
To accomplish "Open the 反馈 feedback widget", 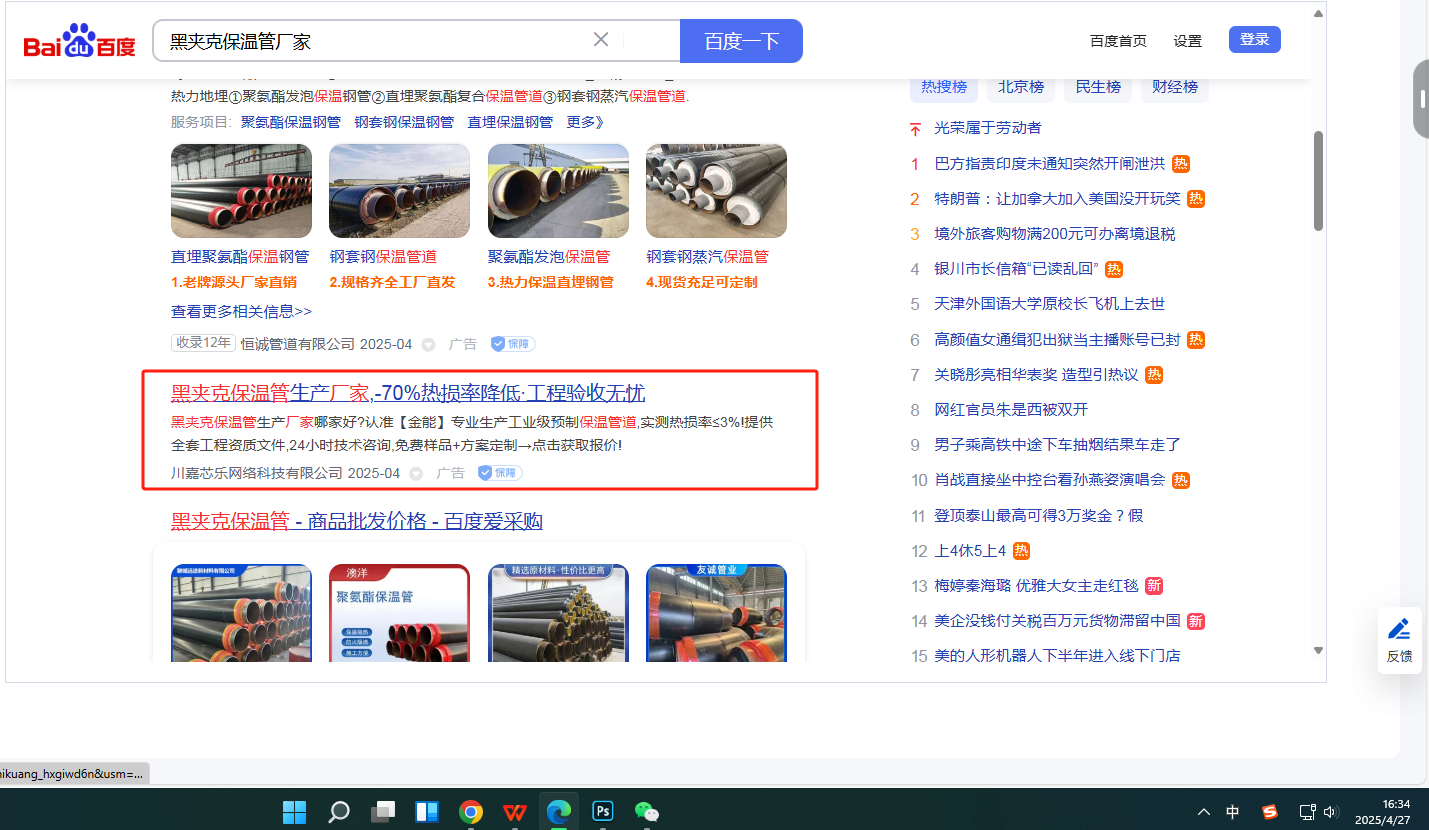I will coord(1399,640).
